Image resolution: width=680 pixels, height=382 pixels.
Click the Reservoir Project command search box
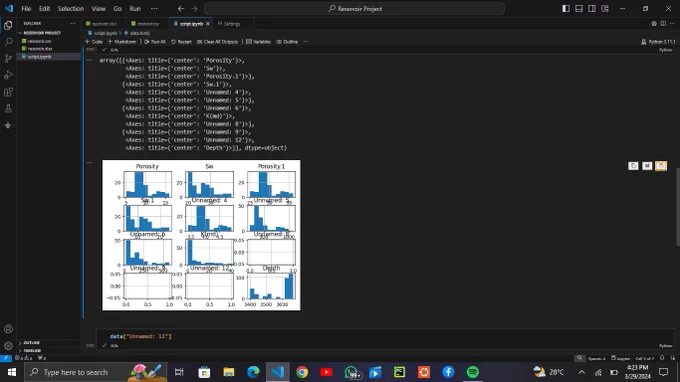click(354, 9)
